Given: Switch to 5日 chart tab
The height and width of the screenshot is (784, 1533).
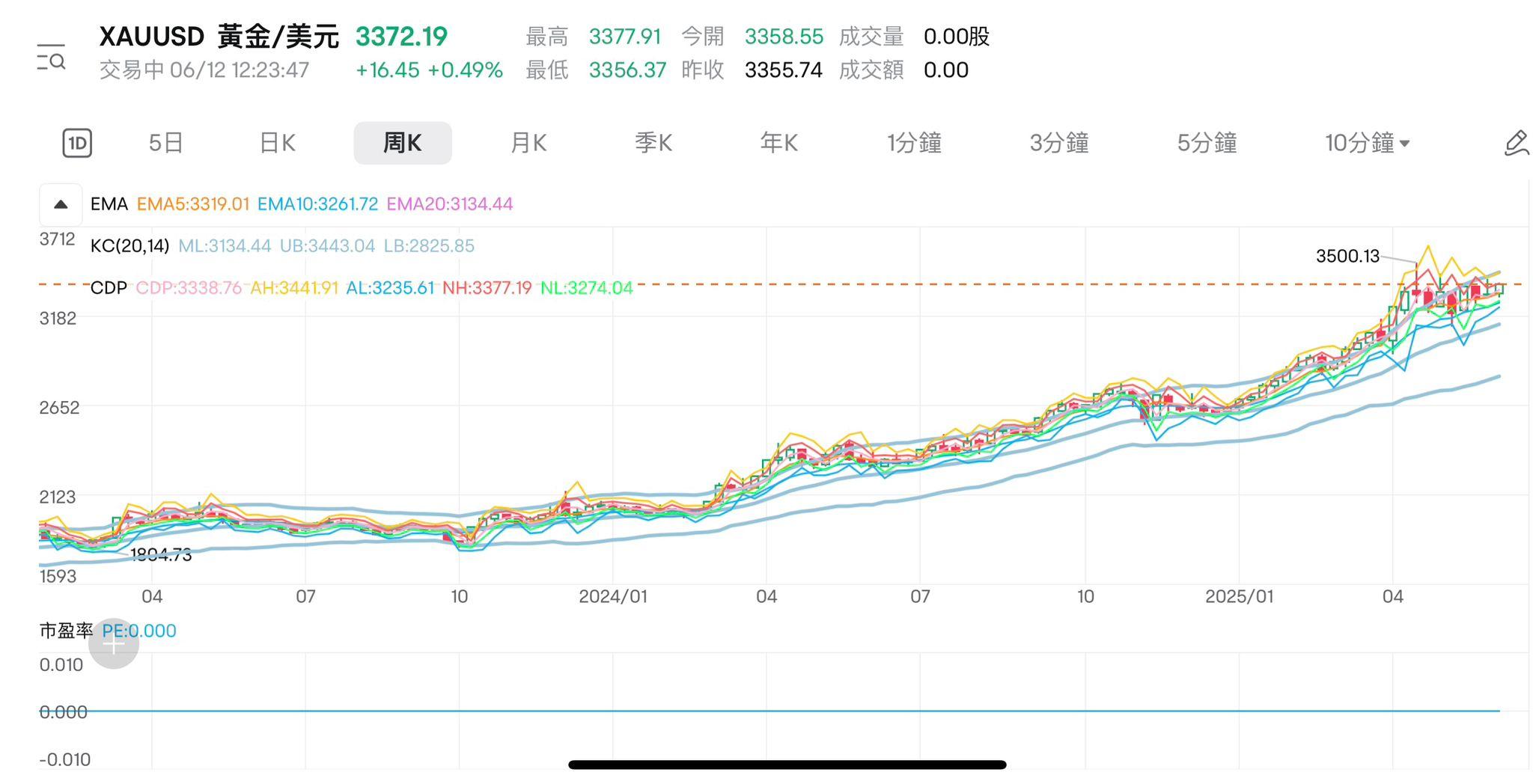Looking at the screenshot, I should [165, 143].
